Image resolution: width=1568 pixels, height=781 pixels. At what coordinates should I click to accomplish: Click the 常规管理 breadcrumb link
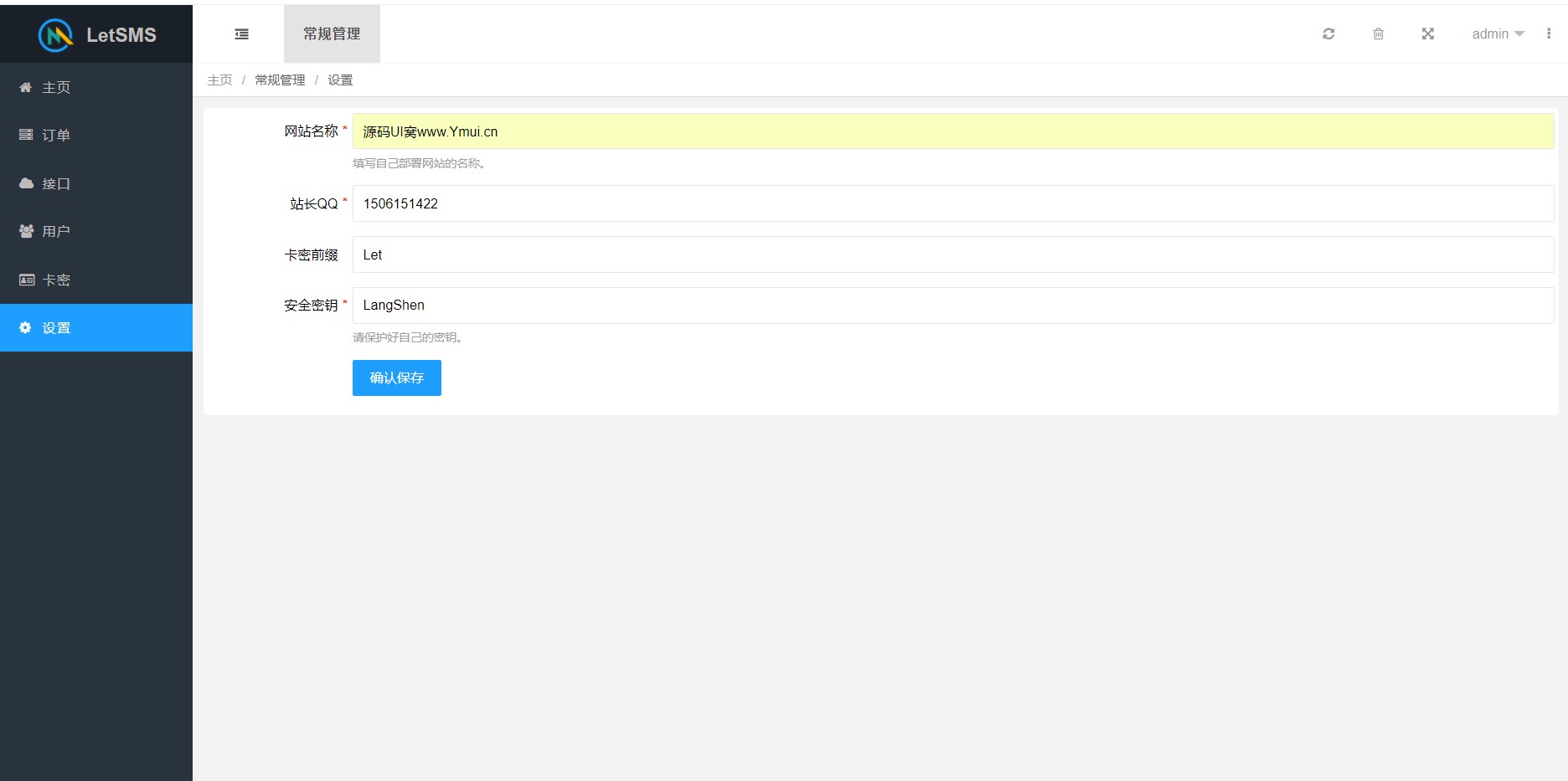(280, 80)
